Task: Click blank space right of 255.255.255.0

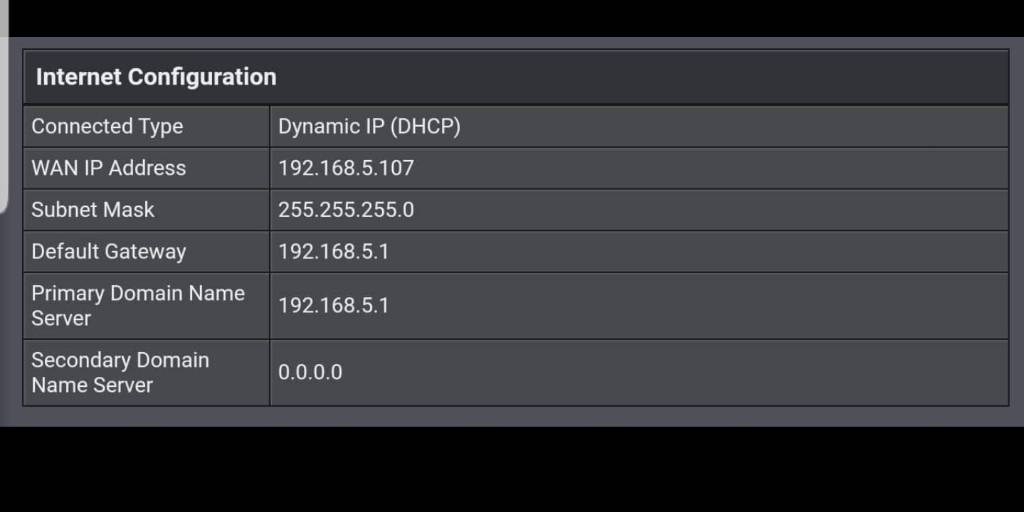Action: [x=700, y=210]
